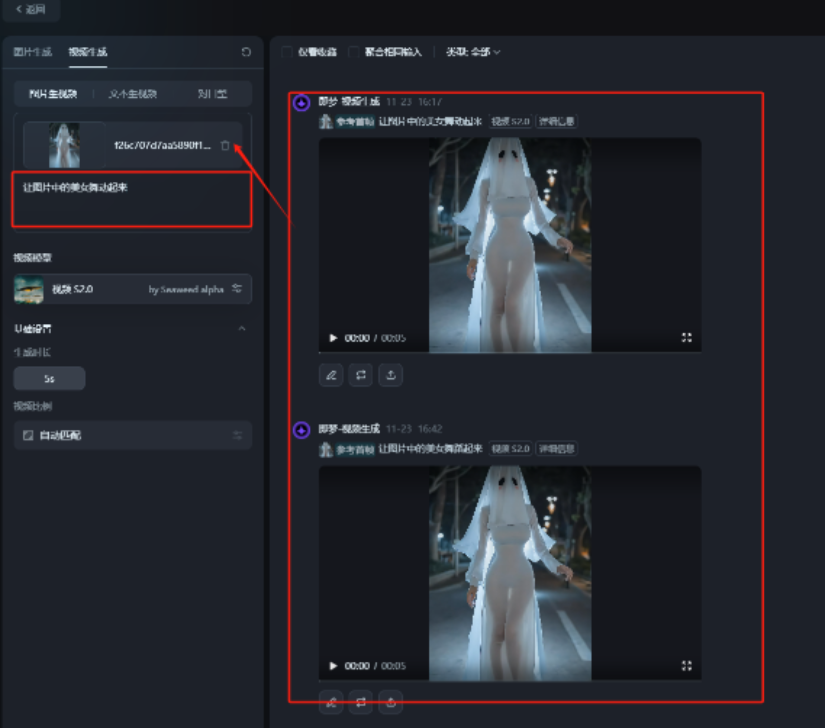Enter fullscreen on the second video
Viewport: 825px width, 728px height.
[x=686, y=666]
